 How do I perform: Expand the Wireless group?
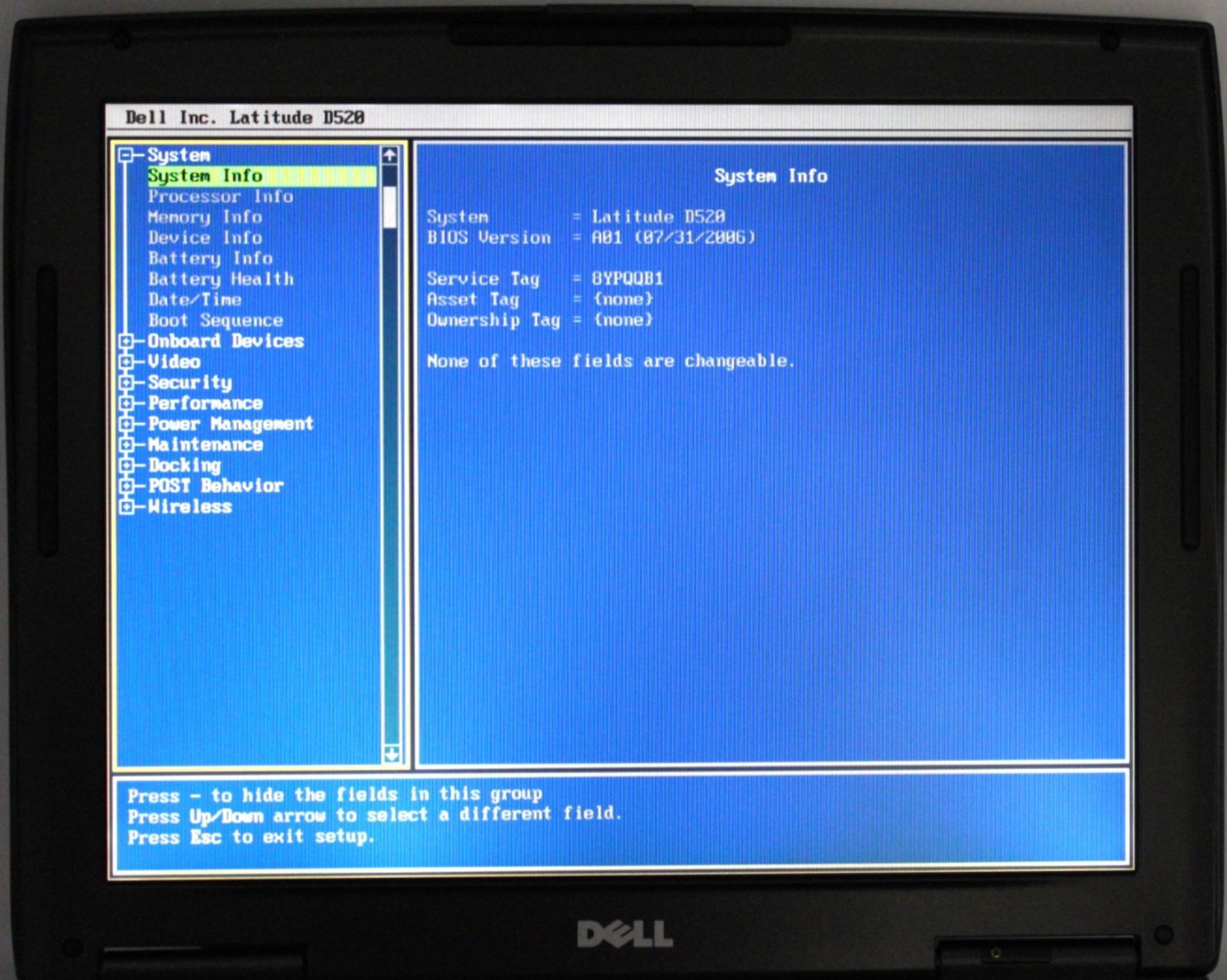click(126, 506)
